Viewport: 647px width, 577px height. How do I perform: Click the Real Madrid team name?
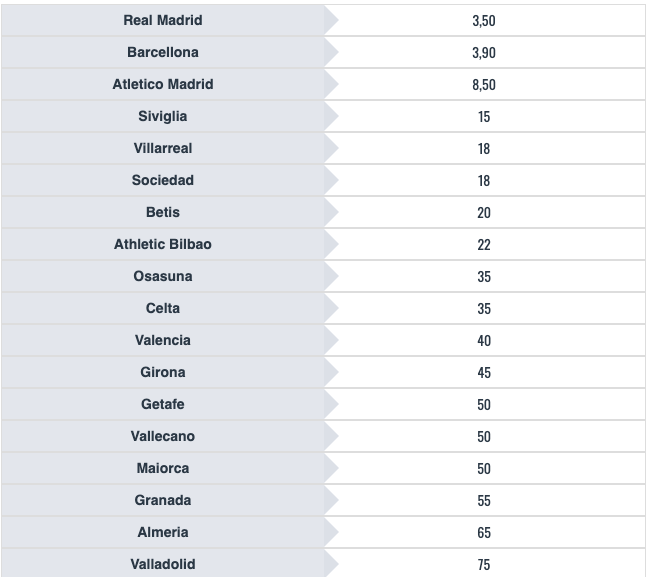point(162,20)
